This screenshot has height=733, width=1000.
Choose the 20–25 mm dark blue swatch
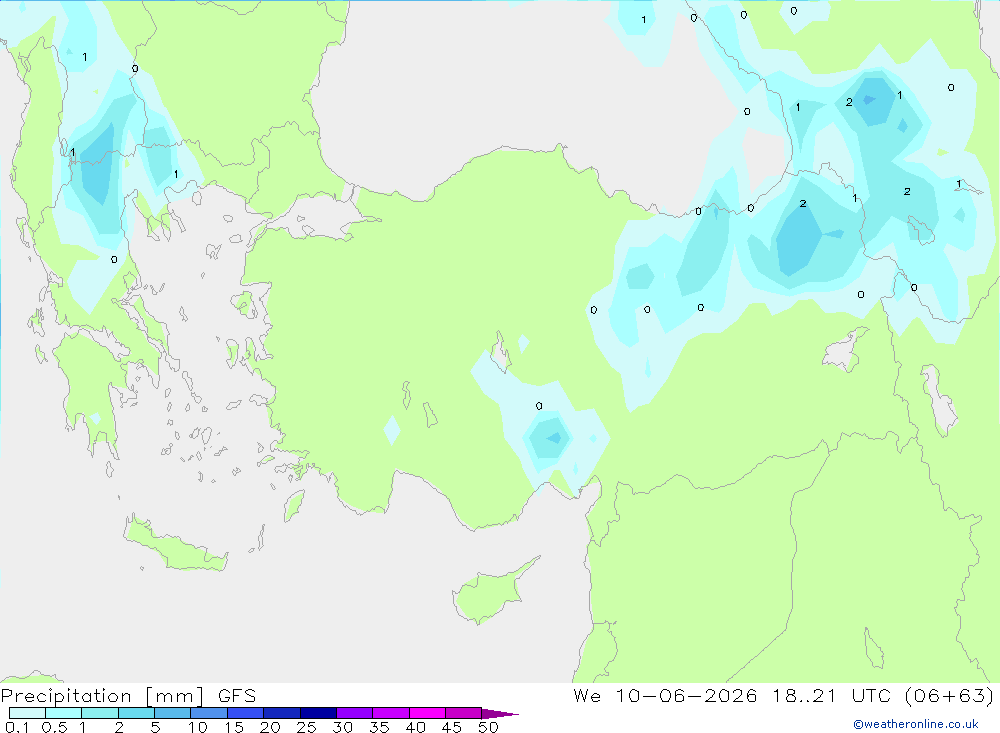tap(281, 713)
